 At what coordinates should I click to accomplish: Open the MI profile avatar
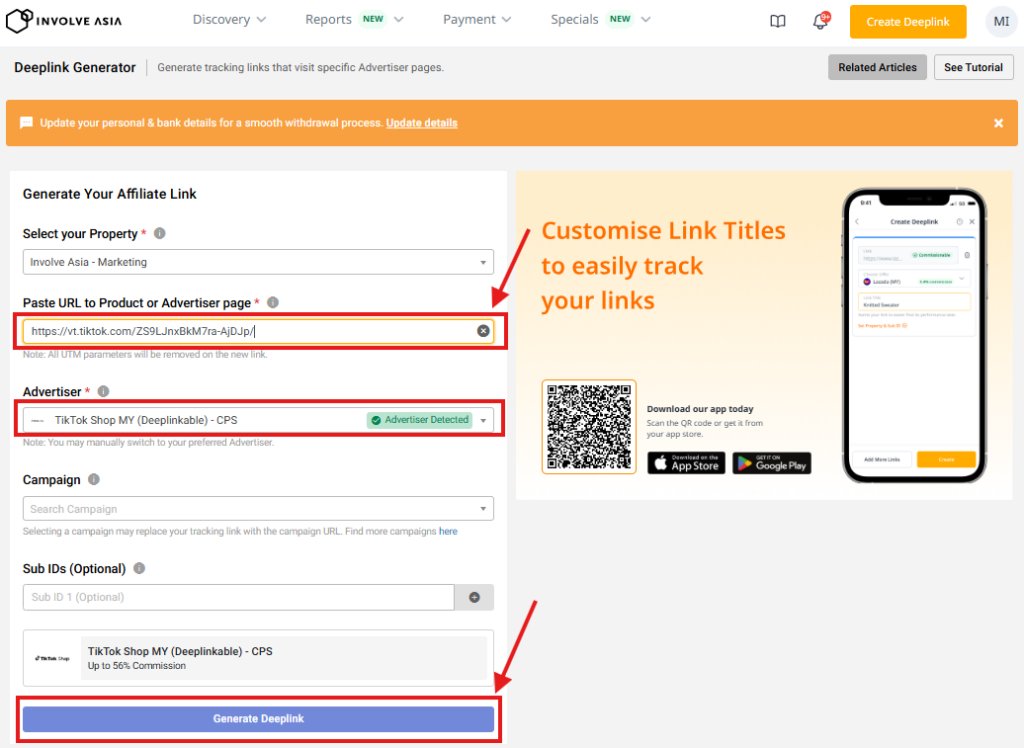pos(1001,21)
